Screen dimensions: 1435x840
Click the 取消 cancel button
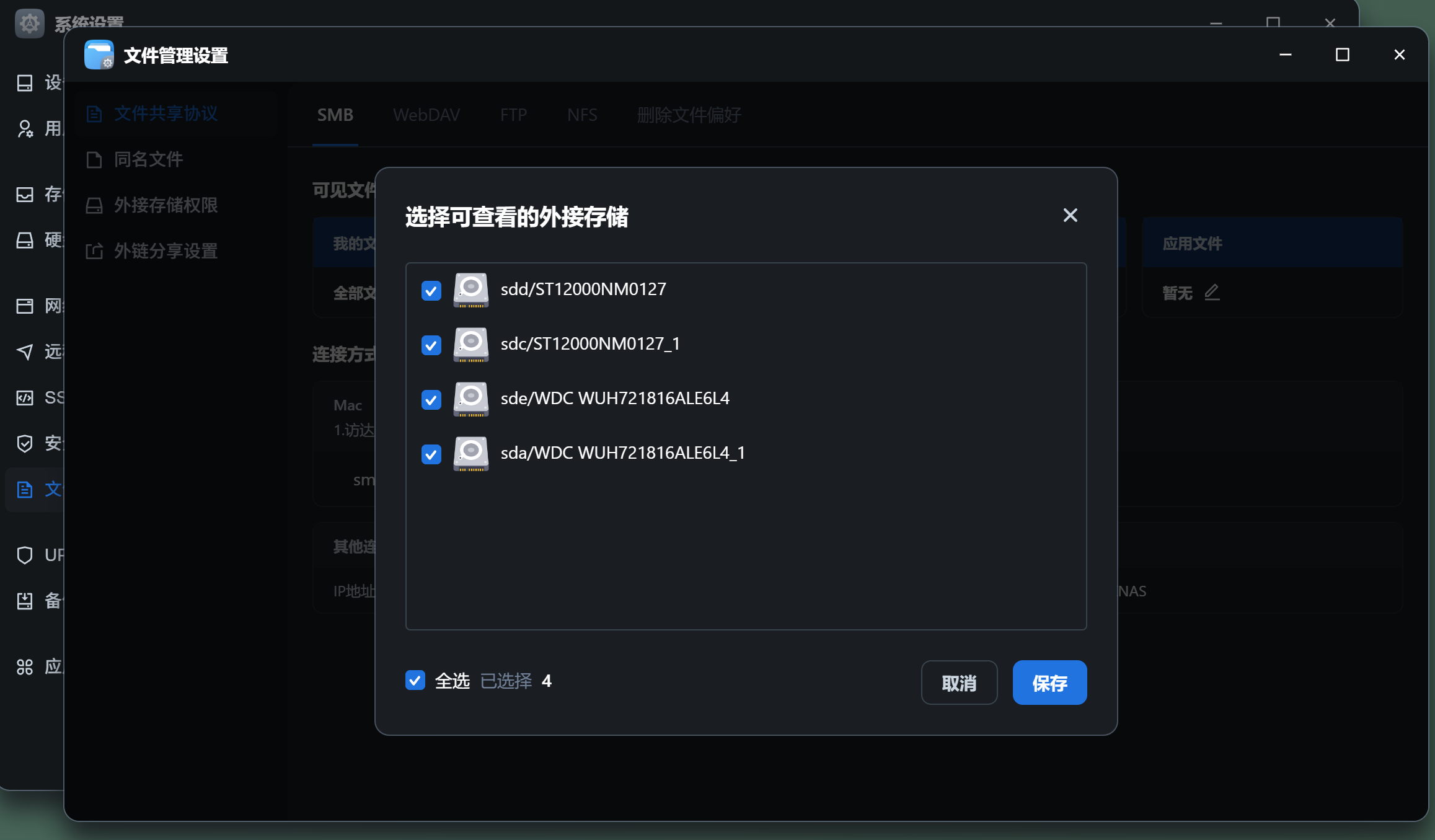959,683
